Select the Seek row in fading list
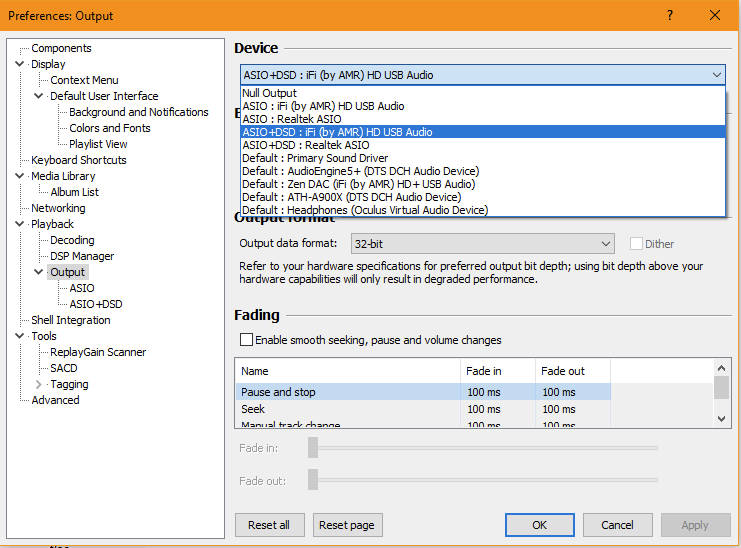 [x=253, y=409]
